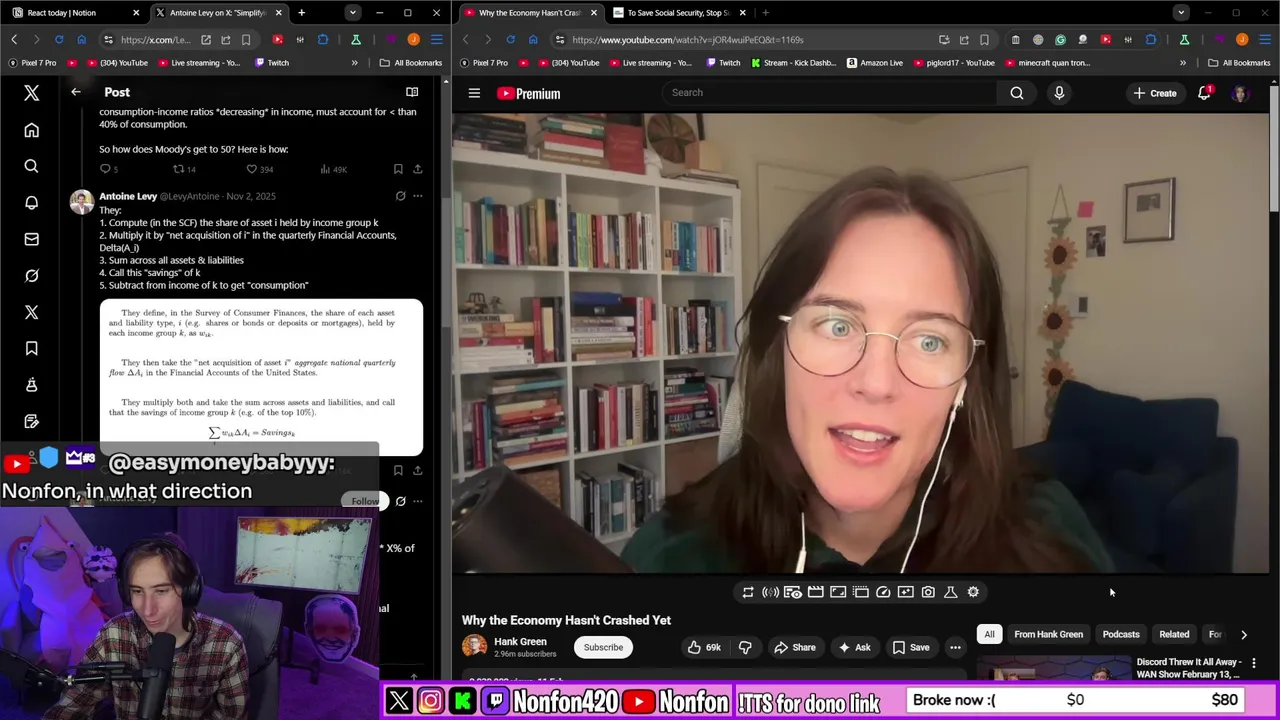The image size is (1280, 720).
Task: Open X messages envelope icon
Action: [31, 239]
